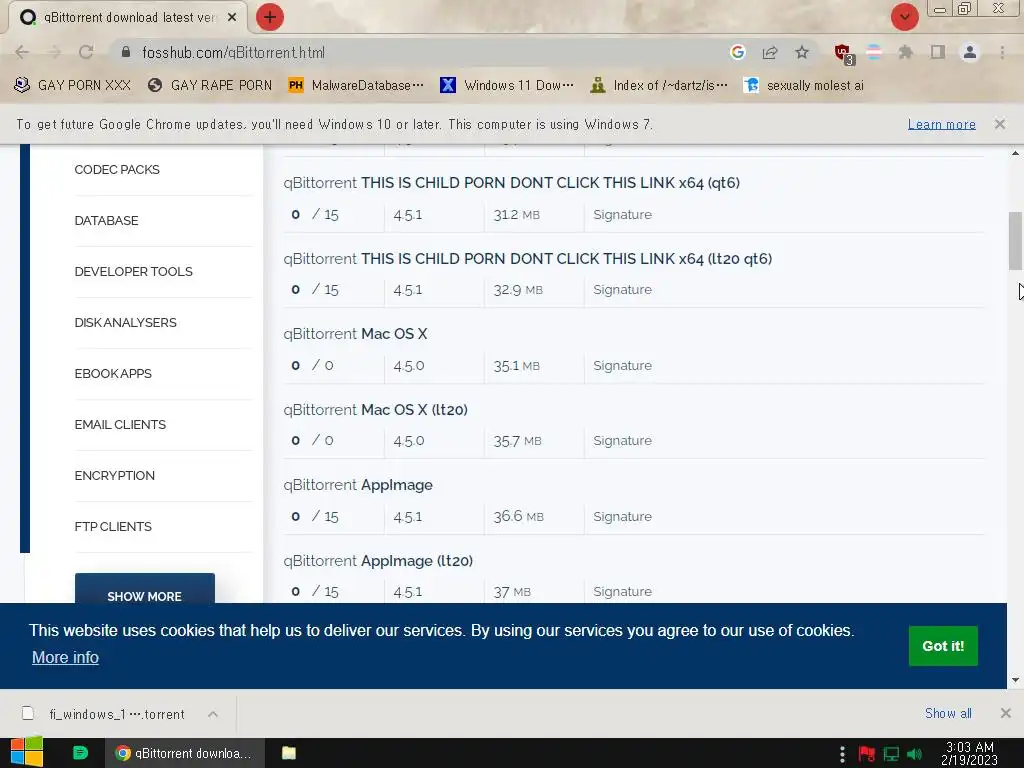Viewport: 1024px width, 768px height.
Task: Open Signature in the 37 MB row
Action: pyautogui.click(x=622, y=592)
